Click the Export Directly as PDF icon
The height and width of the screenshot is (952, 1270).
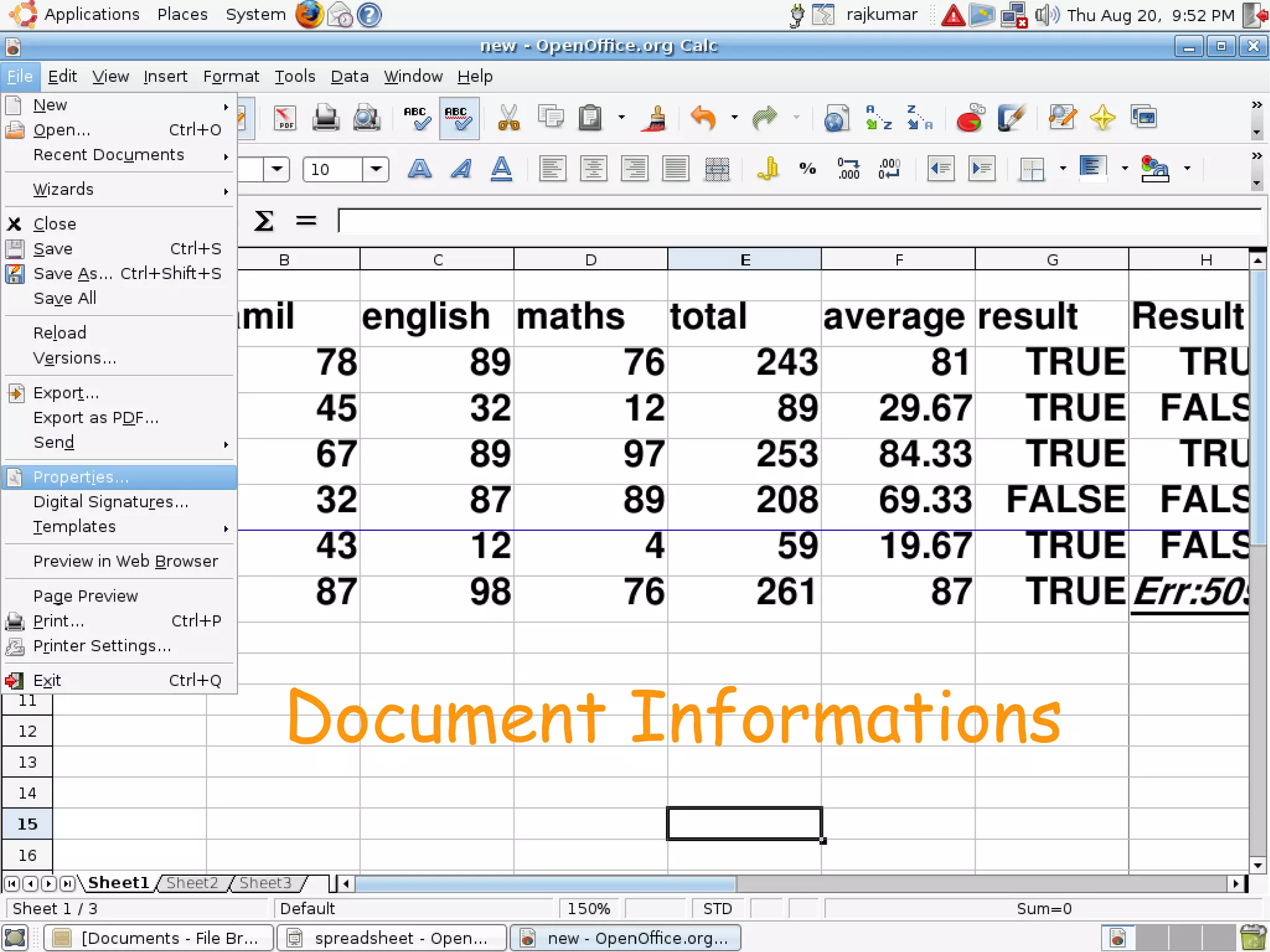[285, 118]
